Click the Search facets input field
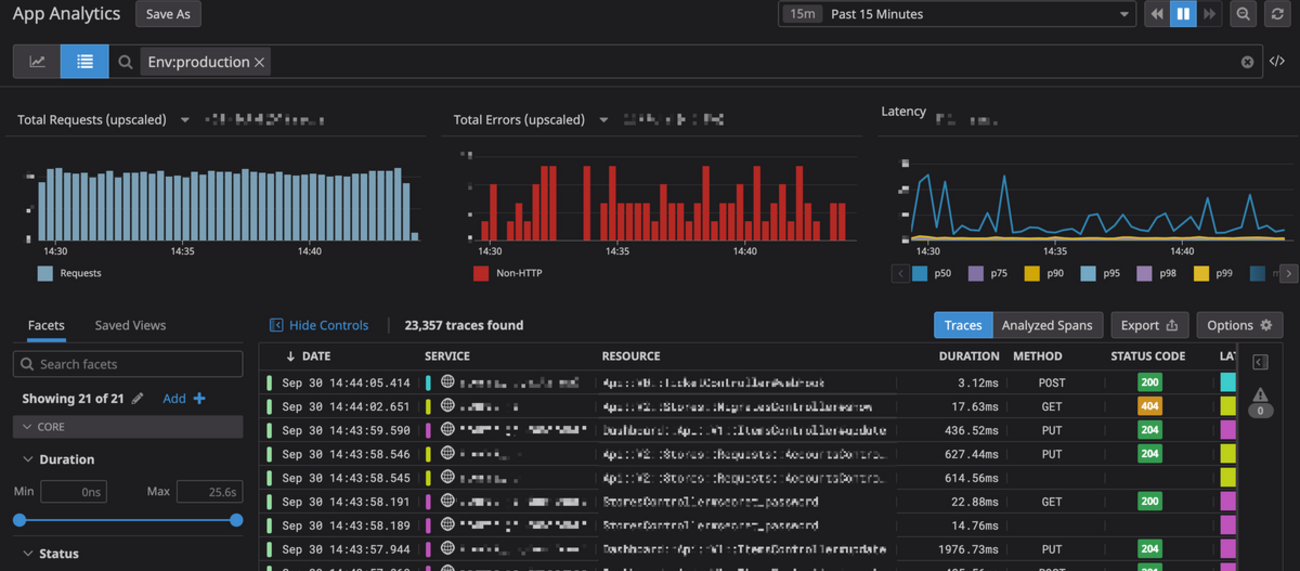This screenshot has width=1300, height=571. [128, 364]
